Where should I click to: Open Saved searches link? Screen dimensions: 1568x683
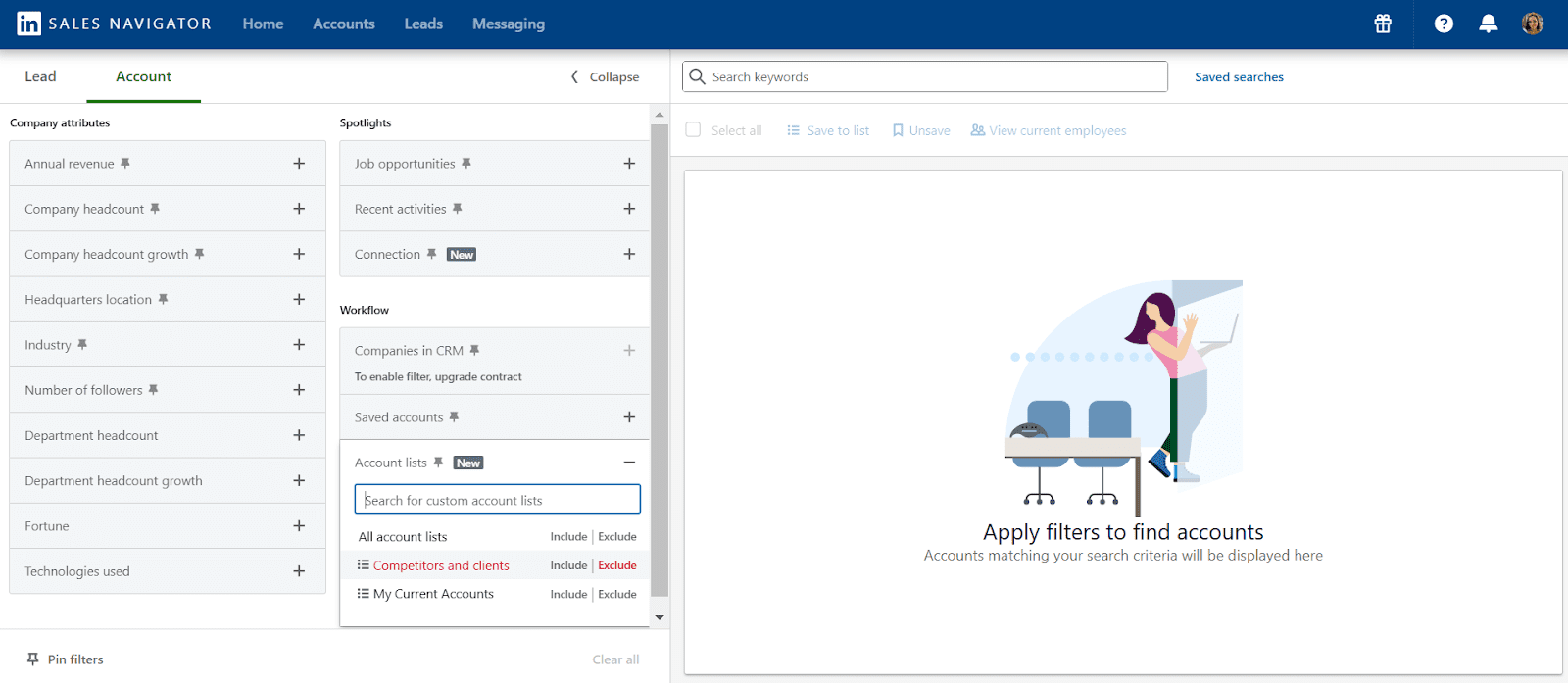coord(1239,77)
